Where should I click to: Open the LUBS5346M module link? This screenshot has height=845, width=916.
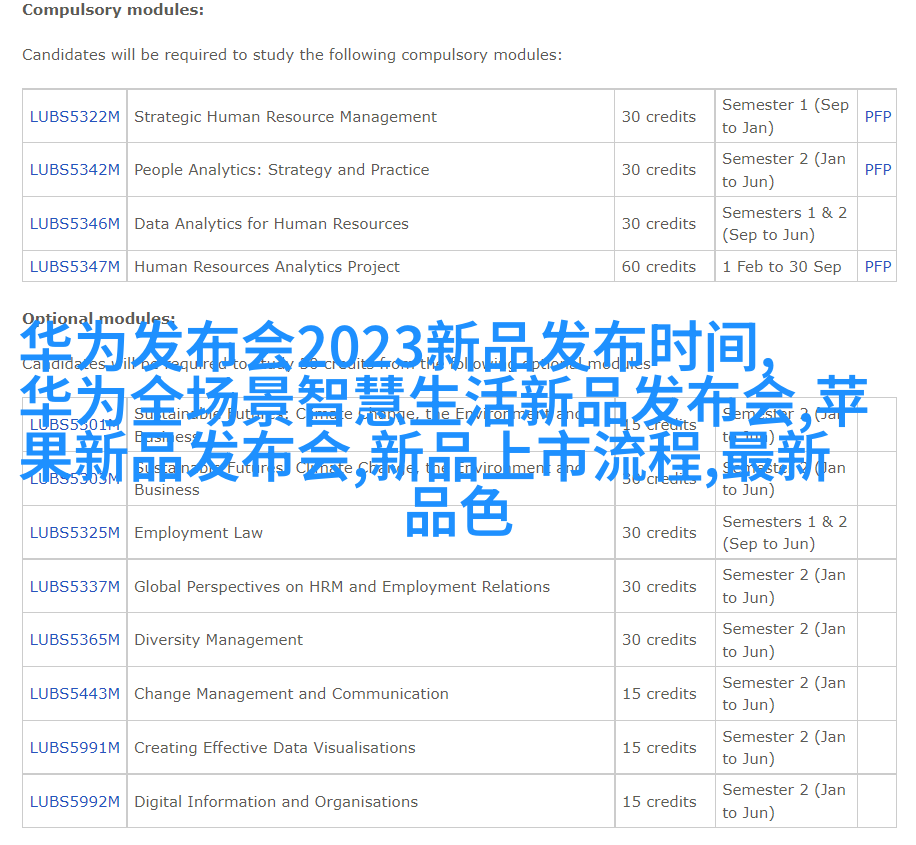75,224
